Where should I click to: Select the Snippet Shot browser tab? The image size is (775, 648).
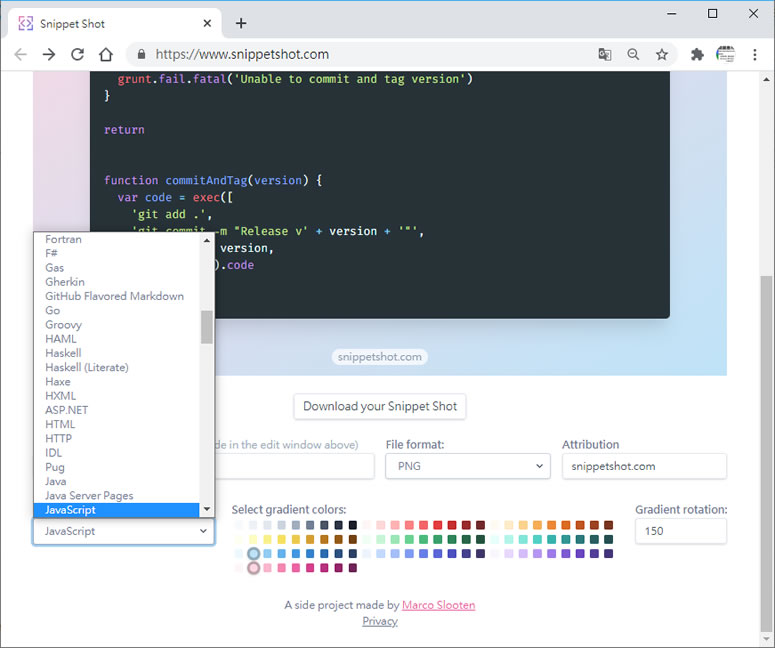(x=115, y=23)
